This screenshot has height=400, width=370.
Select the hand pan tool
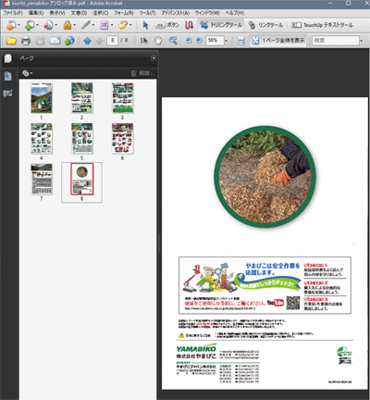(x=158, y=41)
